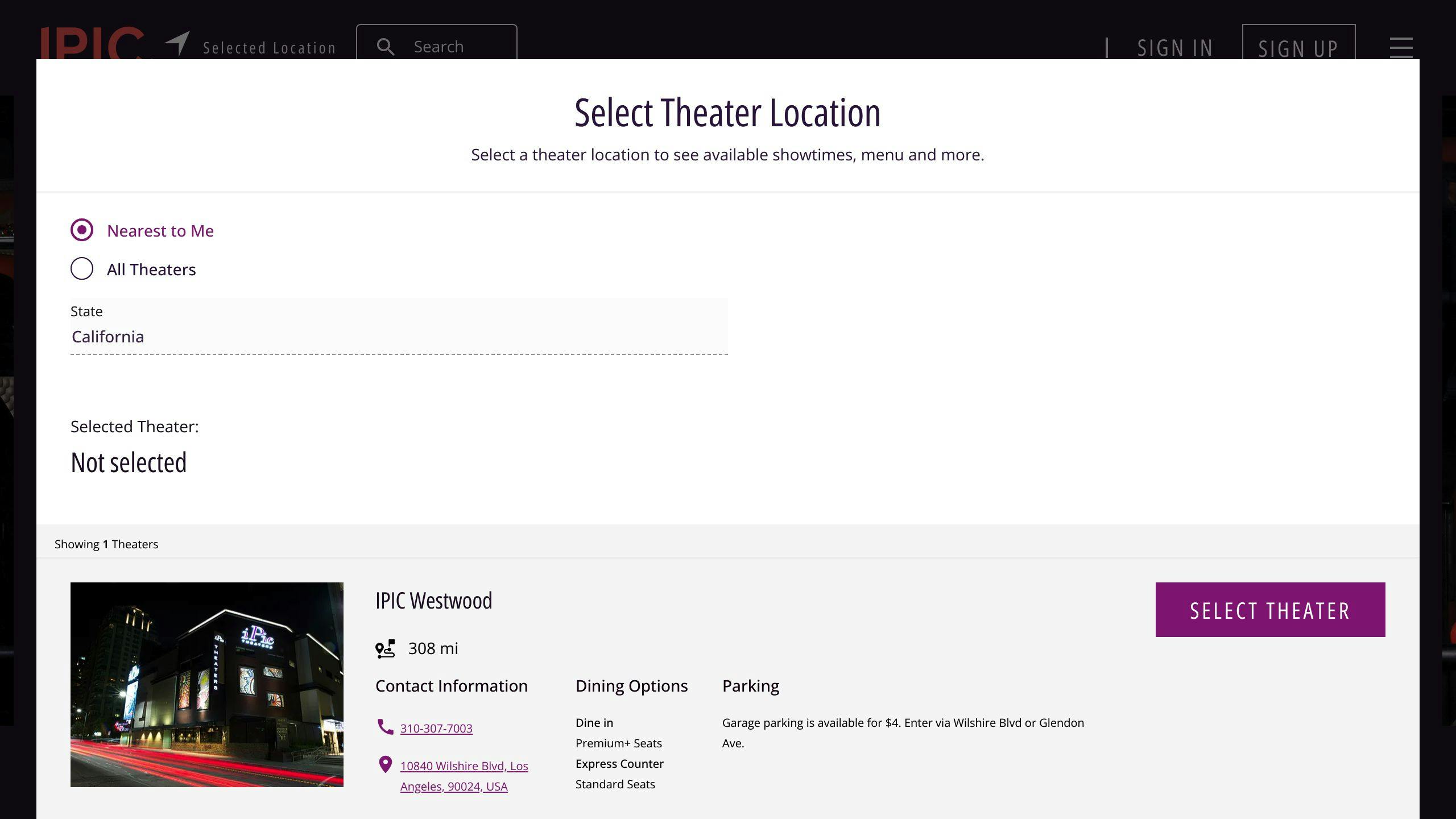The width and height of the screenshot is (1456, 819).
Task: Click the Contact Information heading
Action: (x=452, y=686)
